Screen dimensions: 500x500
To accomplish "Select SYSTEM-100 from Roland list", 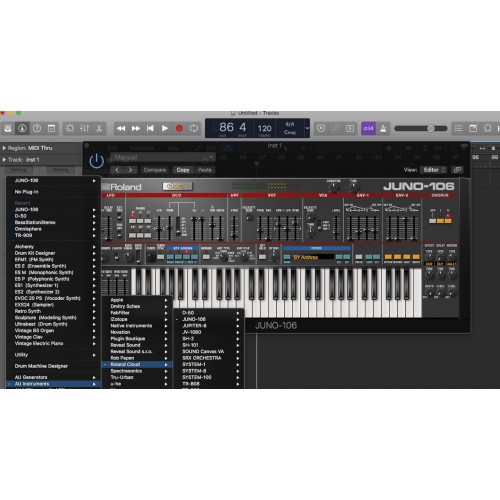I will 209,377.
